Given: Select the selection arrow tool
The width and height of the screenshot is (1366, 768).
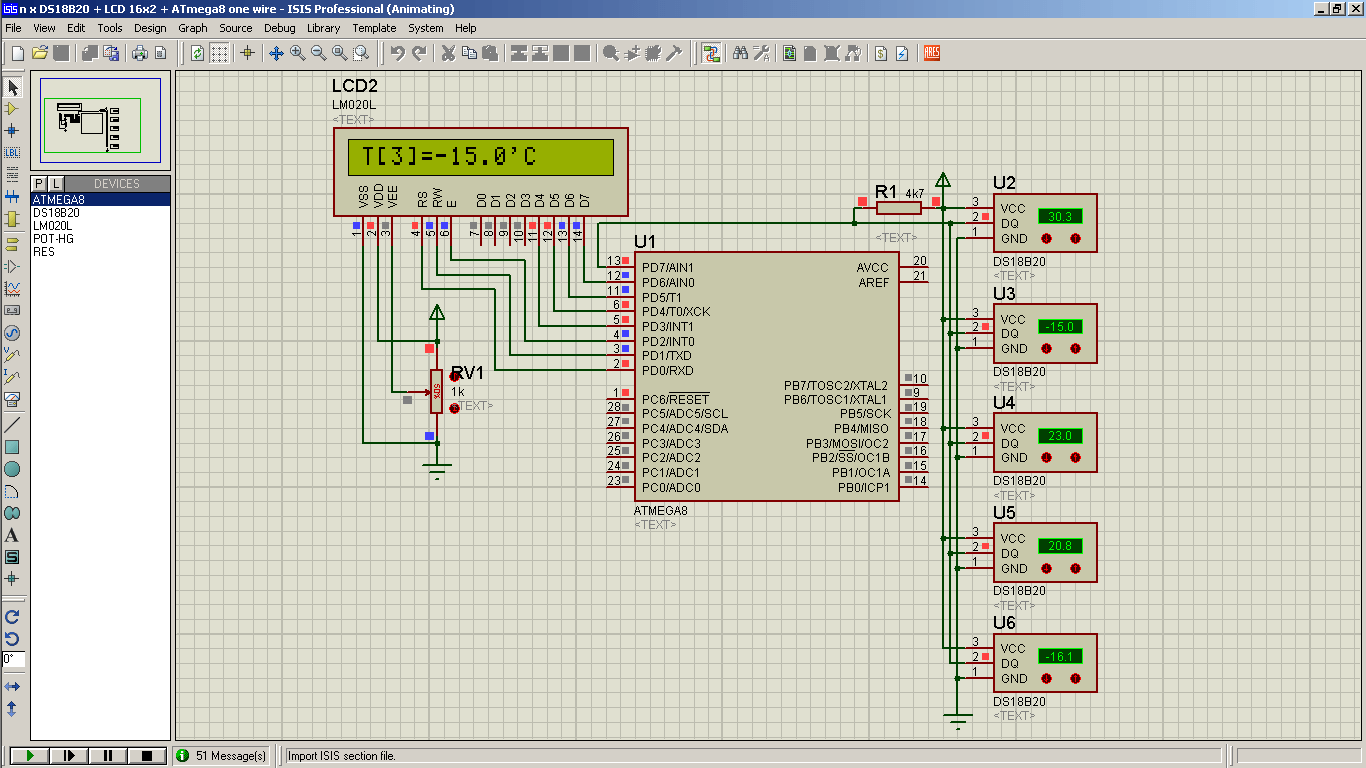Looking at the screenshot, I should (12, 87).
